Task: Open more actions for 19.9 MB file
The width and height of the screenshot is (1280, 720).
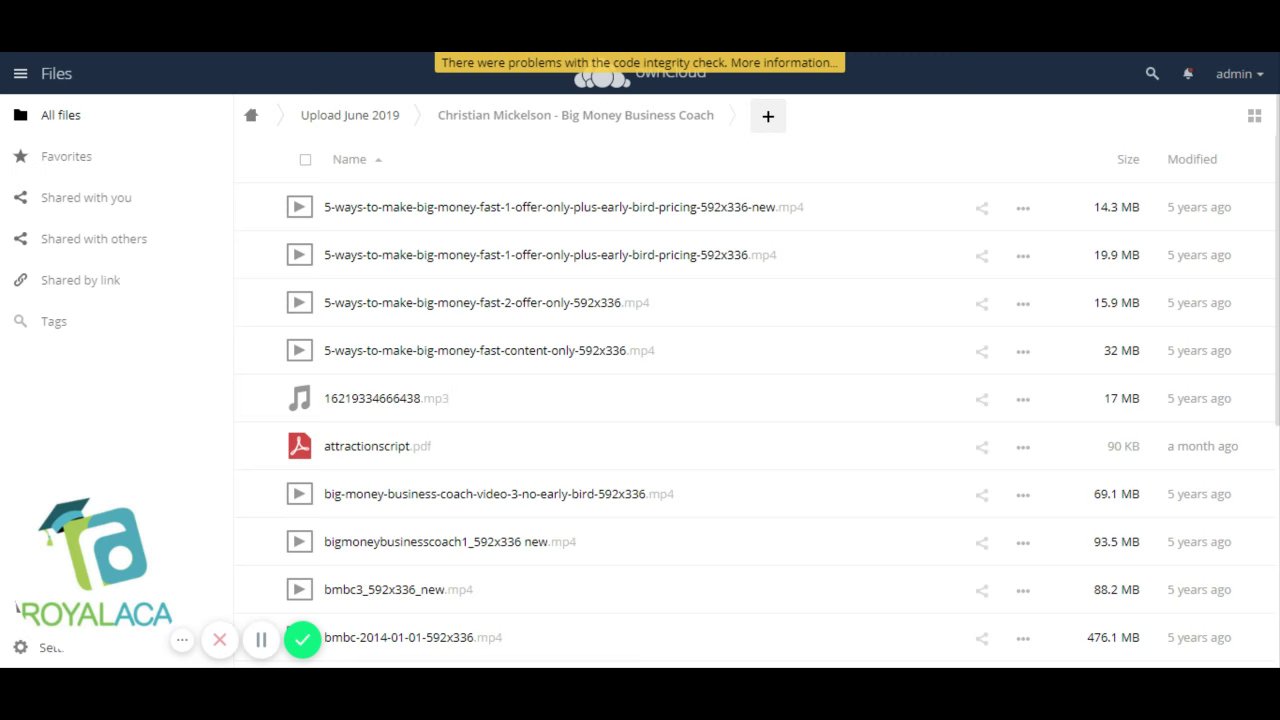Action: [1023, 256]
